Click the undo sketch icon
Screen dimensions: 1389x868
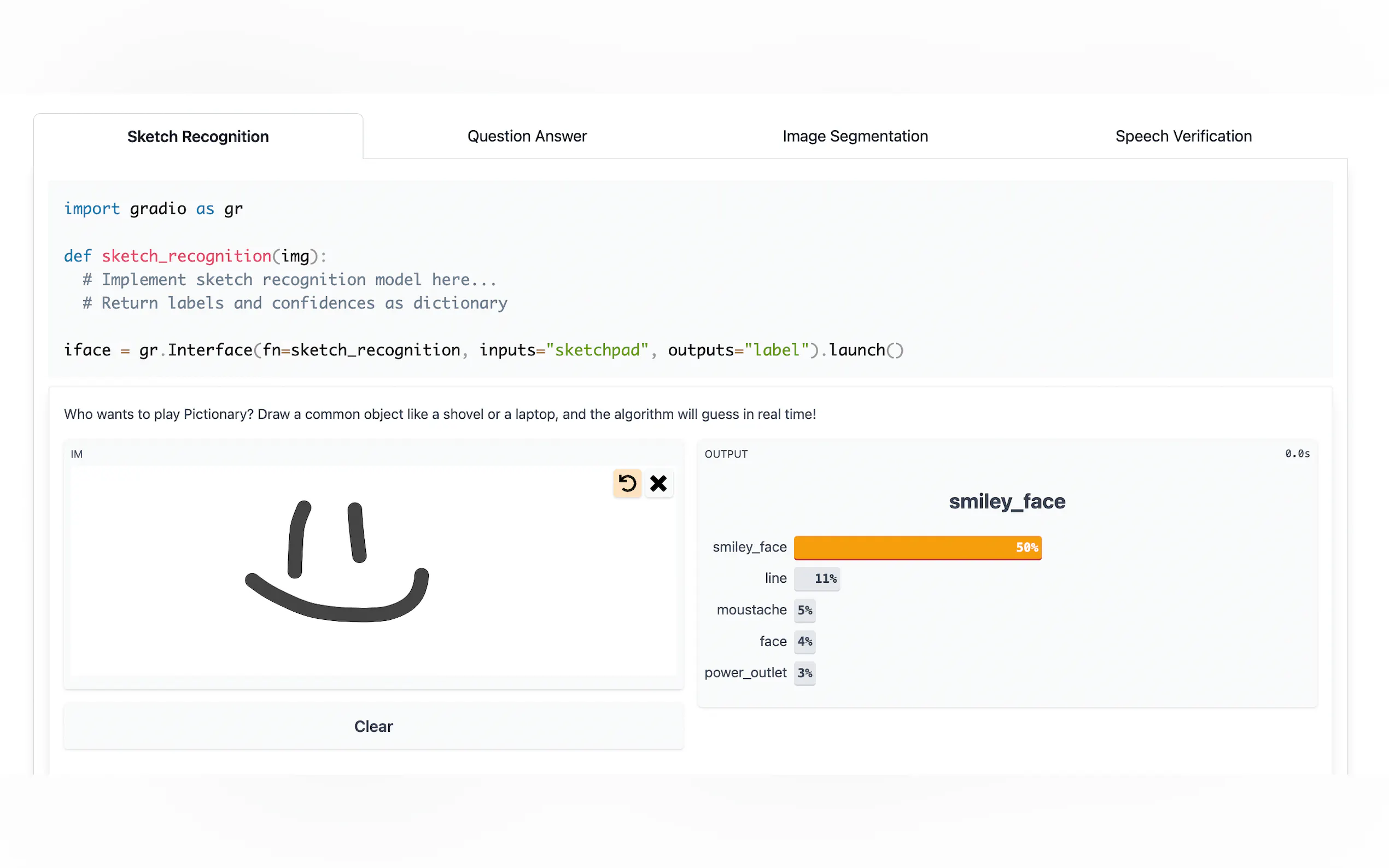[x=627, y=483]
